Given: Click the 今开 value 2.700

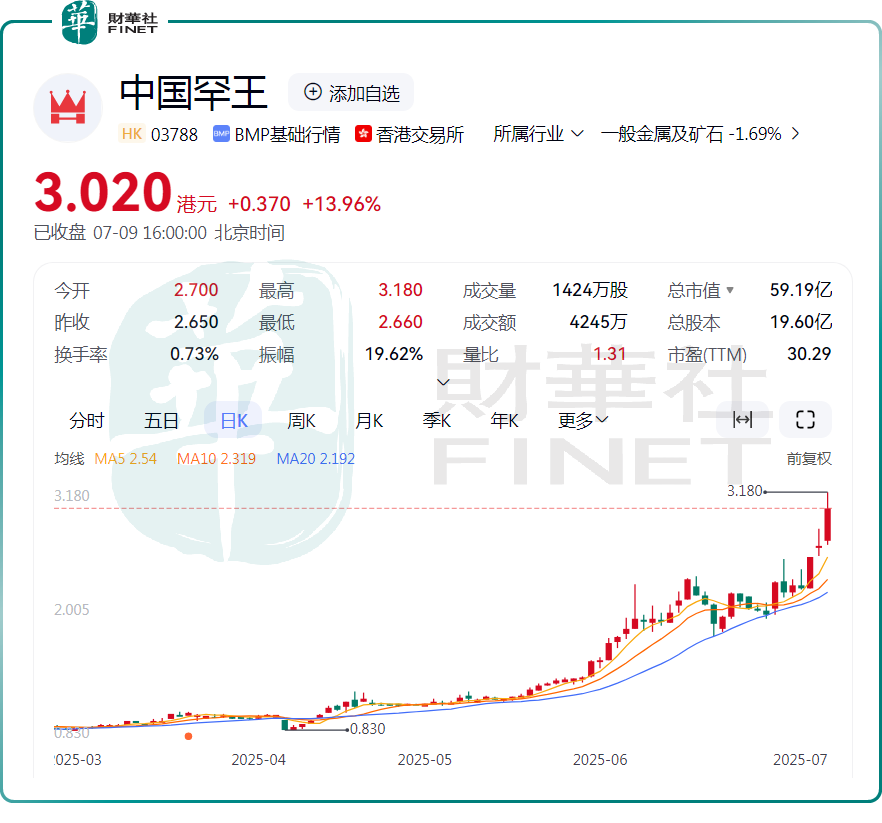Looking at the screenshot, I should point(196,290).
